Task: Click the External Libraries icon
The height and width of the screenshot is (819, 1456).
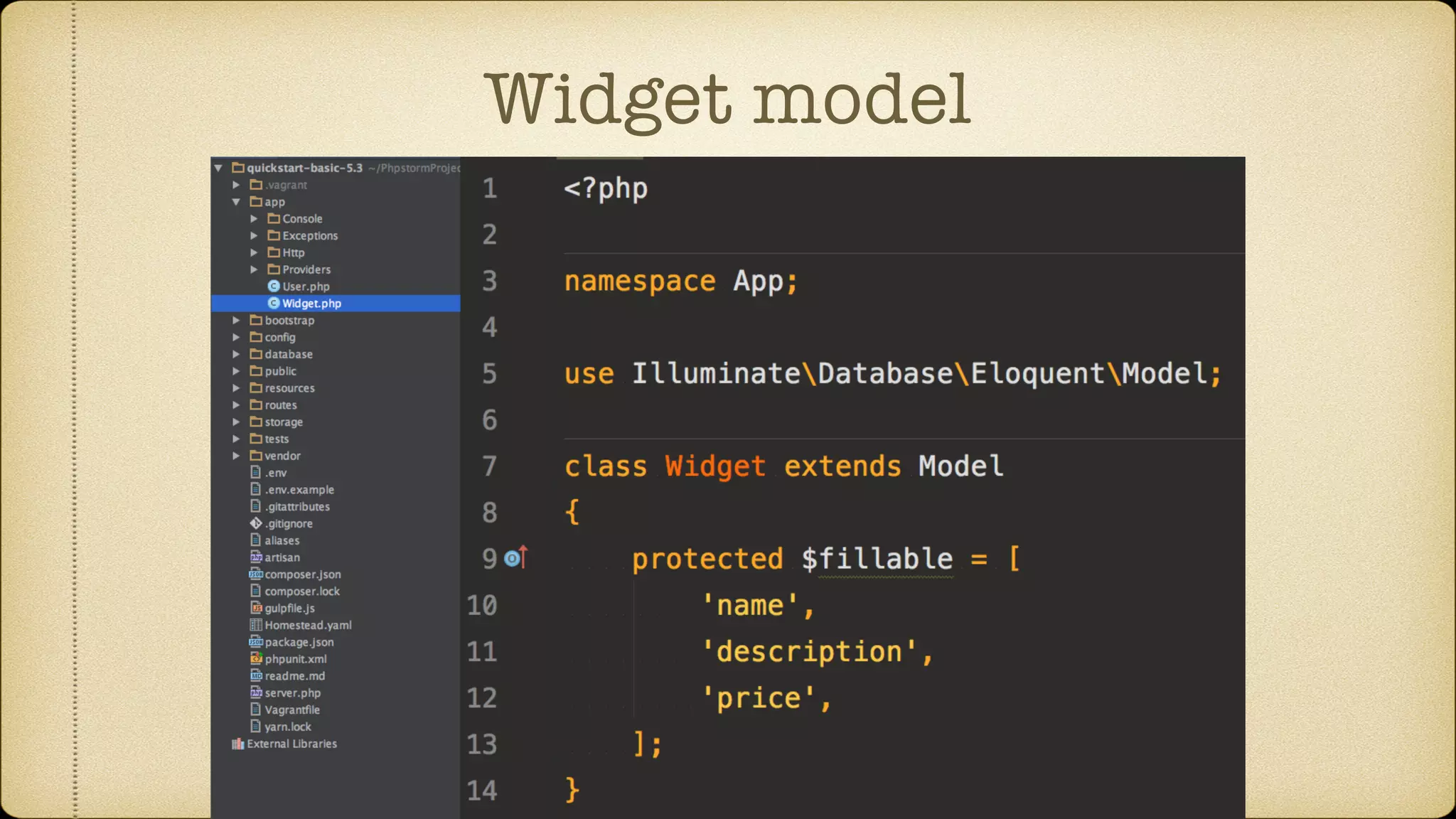Action: pyautogui.click(x=238, y=744)
